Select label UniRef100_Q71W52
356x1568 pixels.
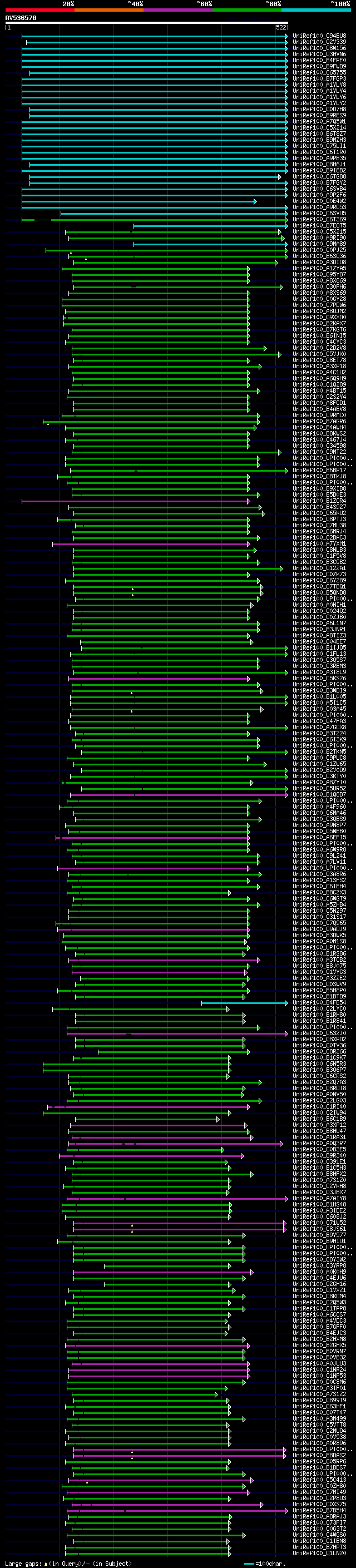coord(319,1224)
